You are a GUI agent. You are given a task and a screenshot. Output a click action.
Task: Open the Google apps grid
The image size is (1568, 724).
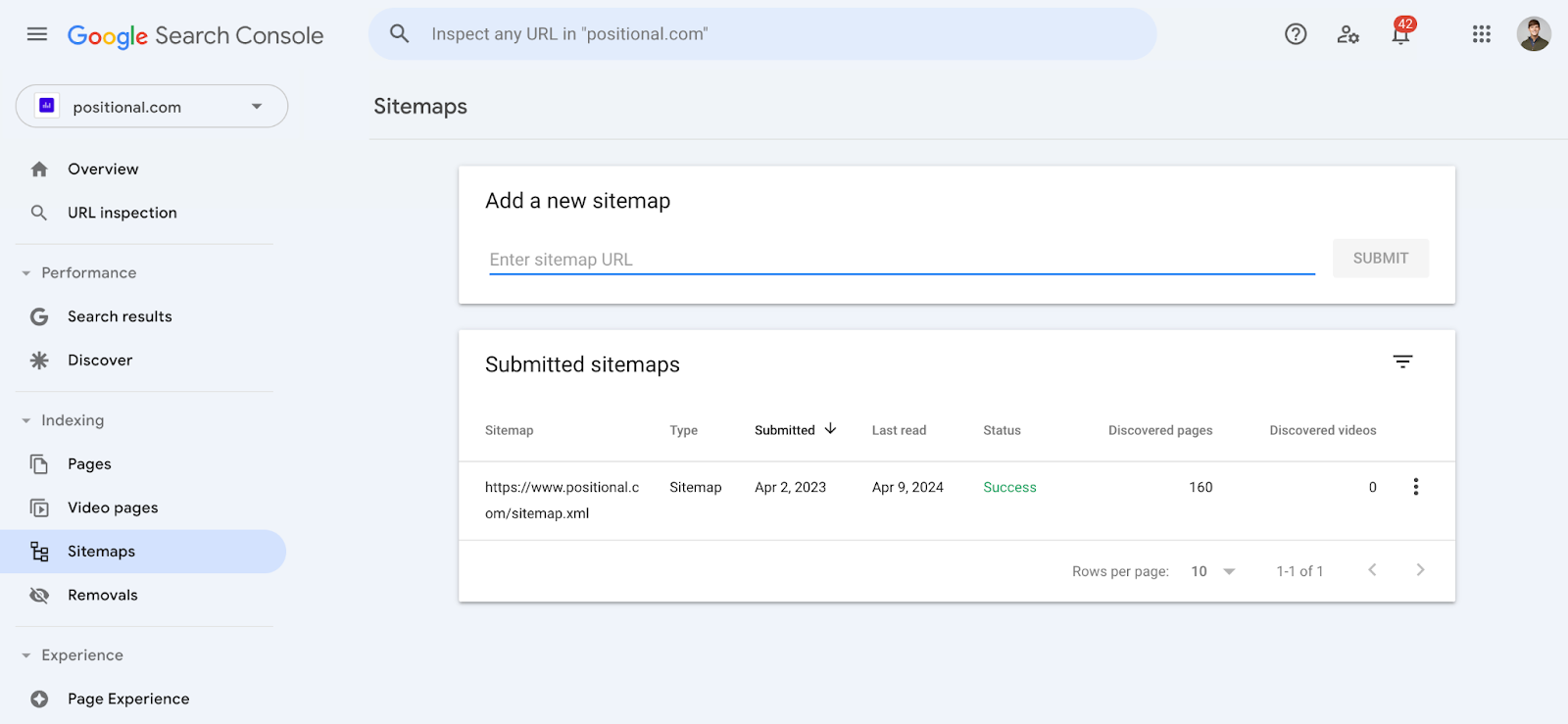1482,34
